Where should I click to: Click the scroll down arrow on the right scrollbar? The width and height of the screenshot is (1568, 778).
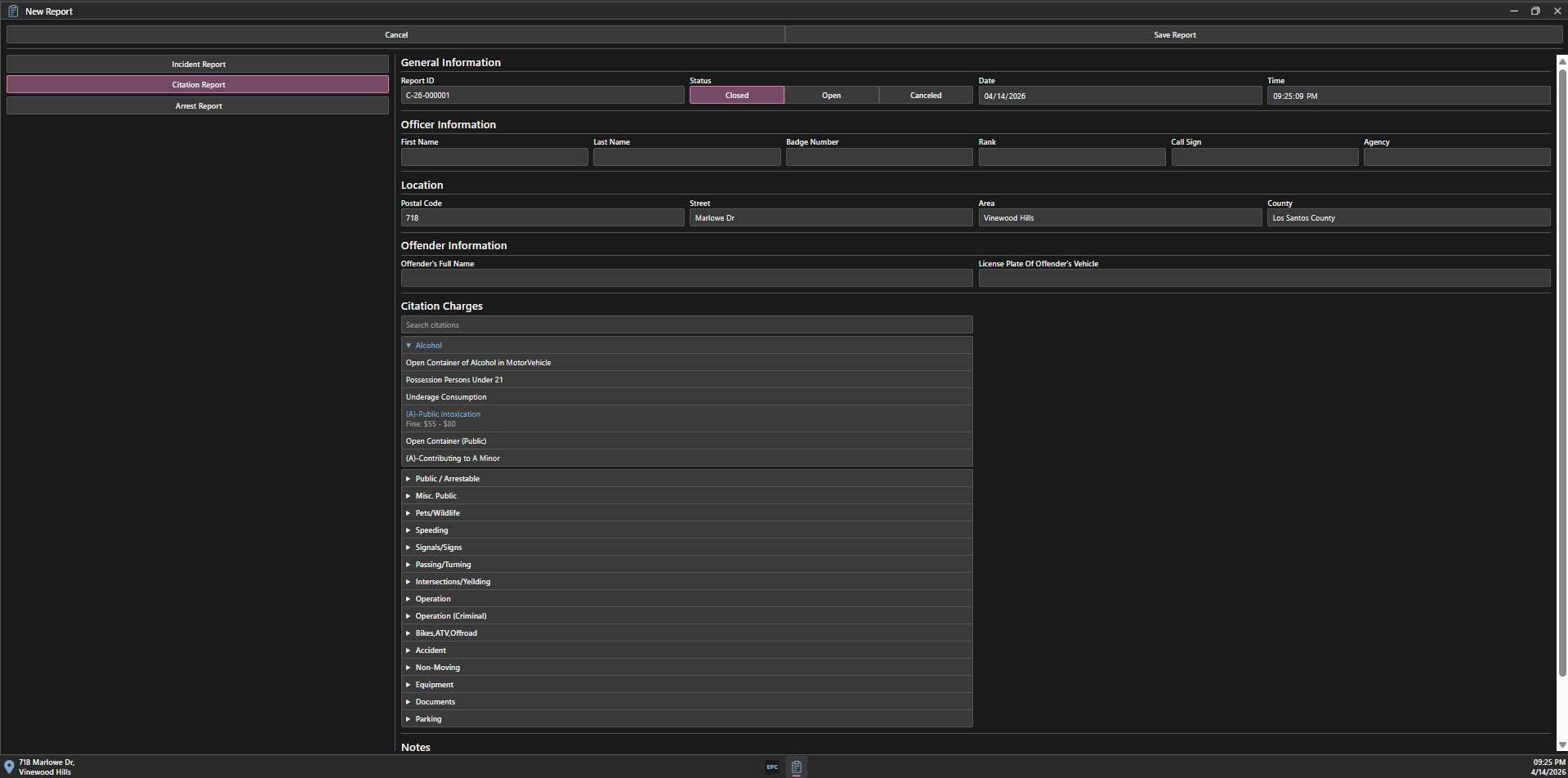click(1561, 744)
